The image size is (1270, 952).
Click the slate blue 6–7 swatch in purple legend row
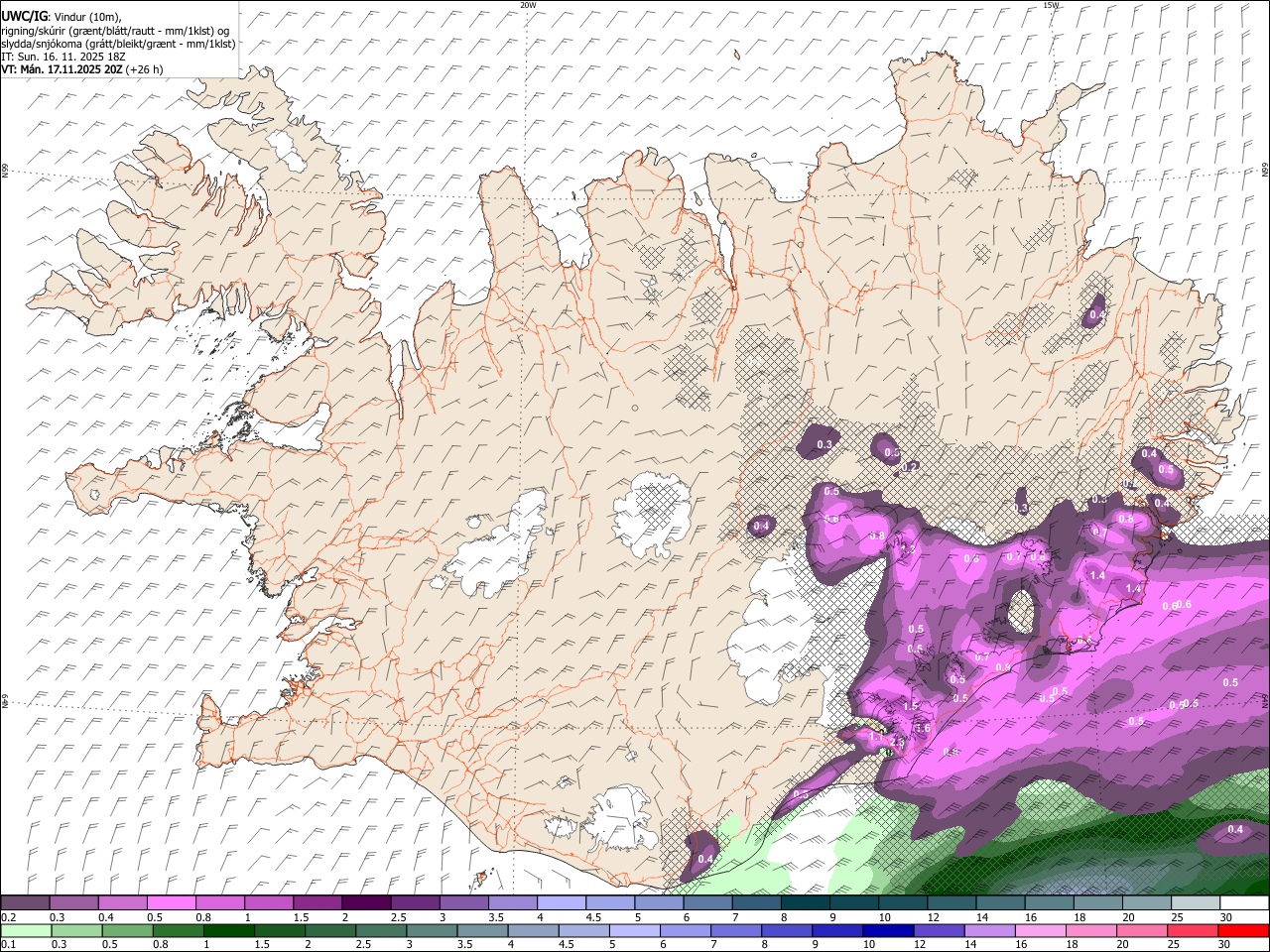coord(706,903)
